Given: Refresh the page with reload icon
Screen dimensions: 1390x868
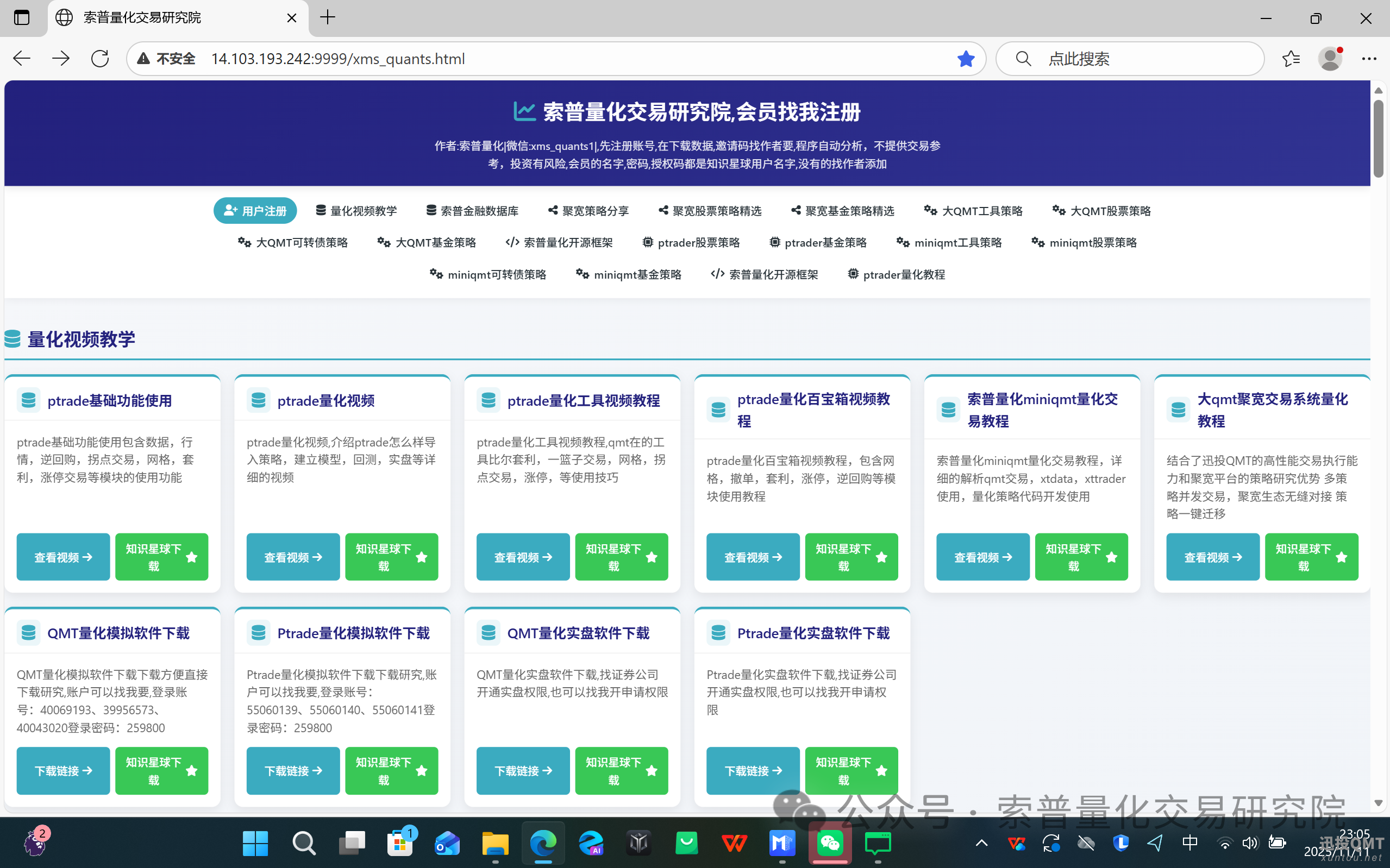Looking at the screenshot, I should coord(100,59).
